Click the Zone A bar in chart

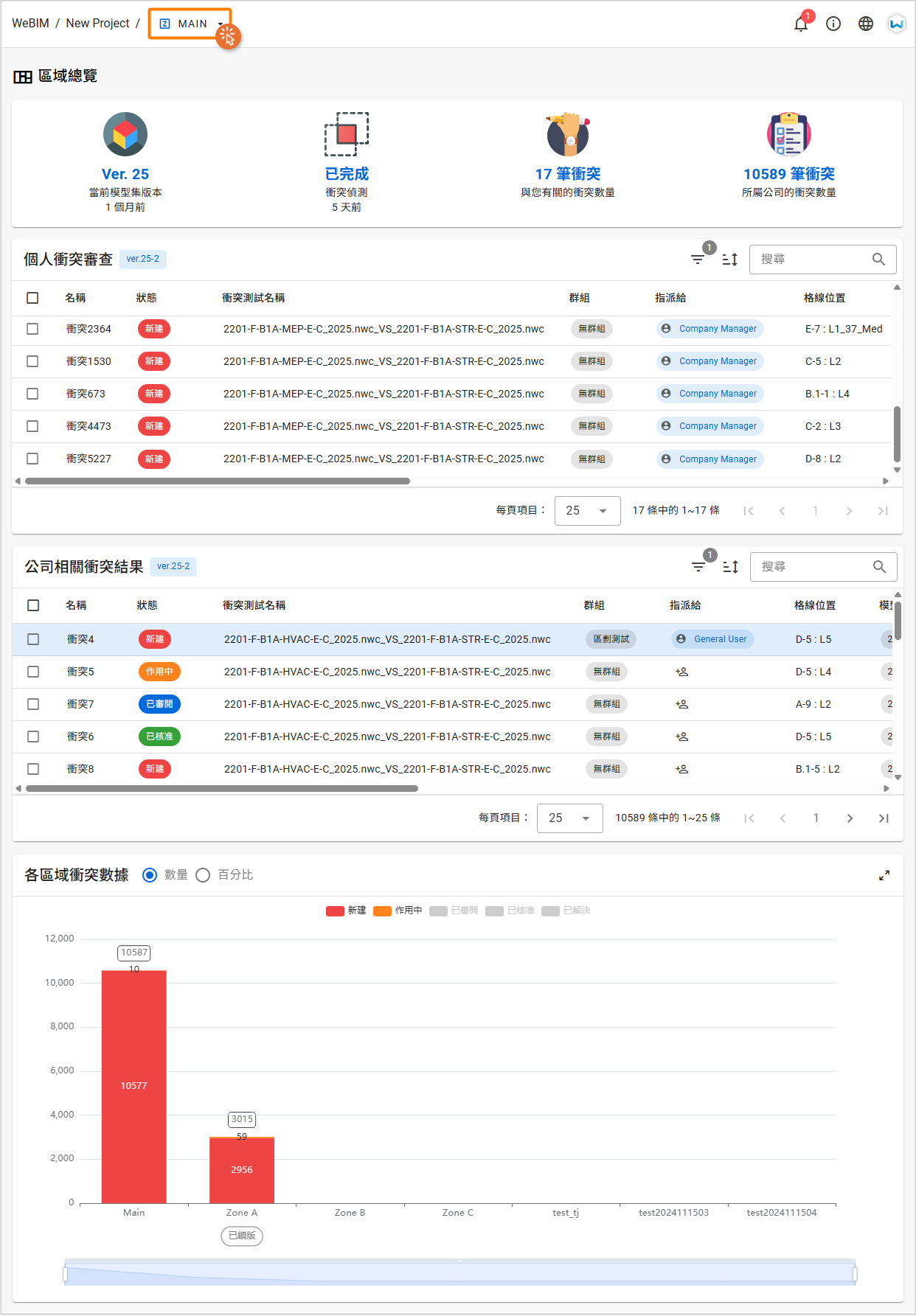pos(242,1170)
